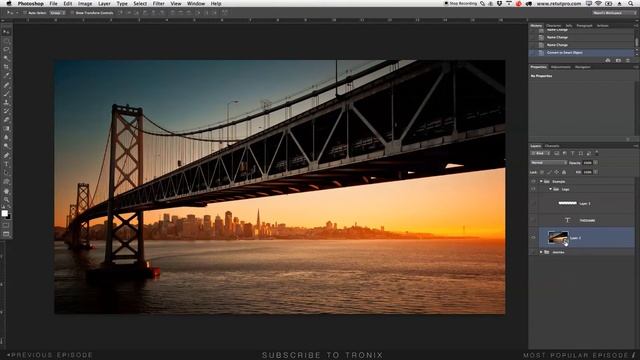The width and height of the screenshot is (640, 360).
Task: Collapse the Logo layer group
Action: click(550, 189)
